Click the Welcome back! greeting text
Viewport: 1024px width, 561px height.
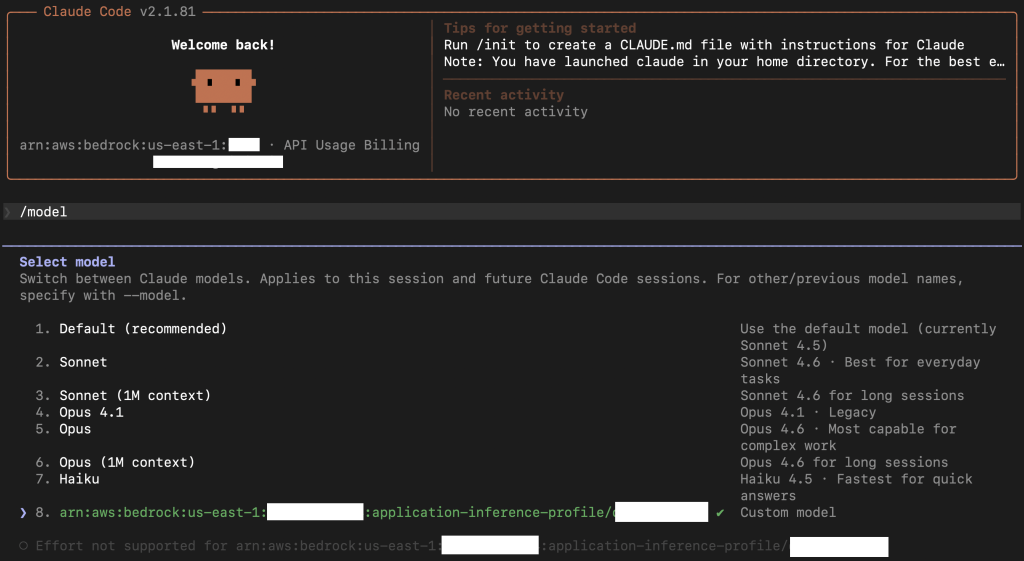click(223, 45)
